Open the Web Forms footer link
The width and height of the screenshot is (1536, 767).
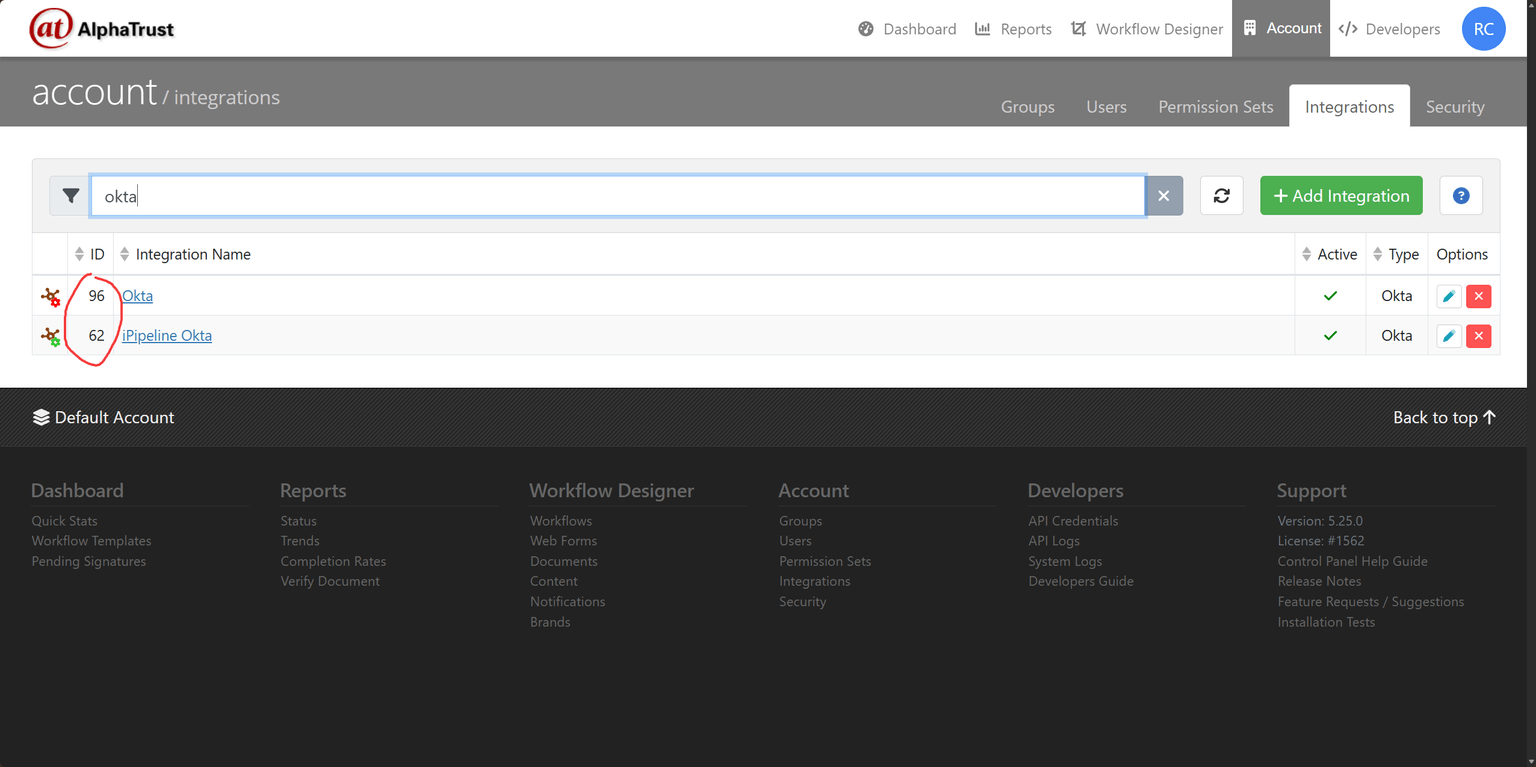pos(563,540)
